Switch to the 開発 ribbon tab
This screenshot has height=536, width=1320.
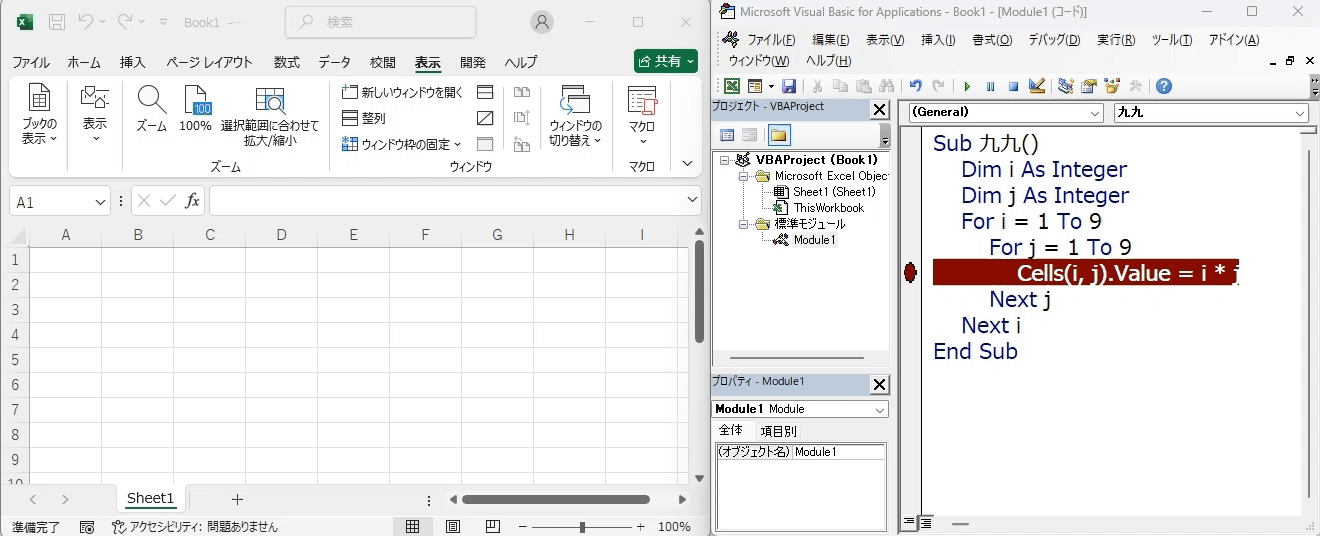(x=473, y=62)
